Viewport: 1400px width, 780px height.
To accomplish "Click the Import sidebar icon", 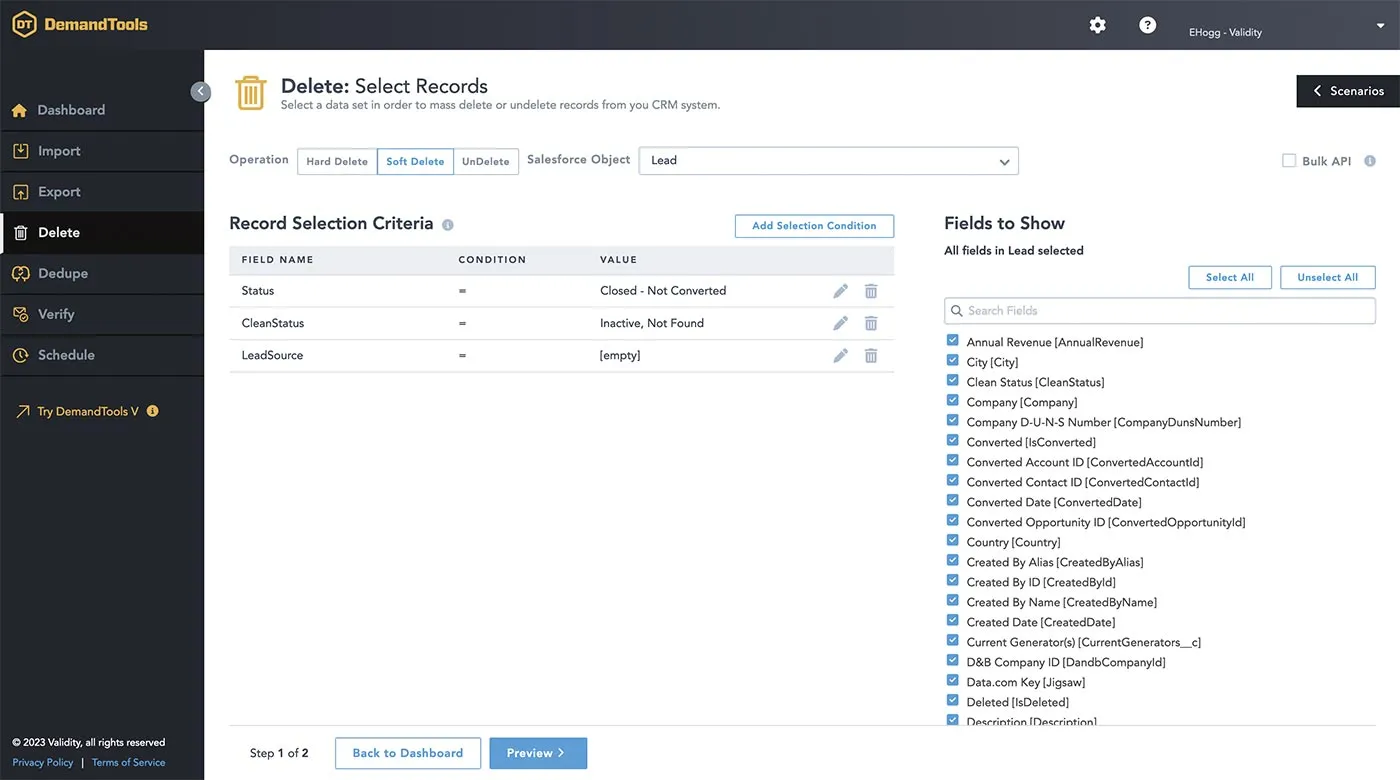I will pos(19,151).
